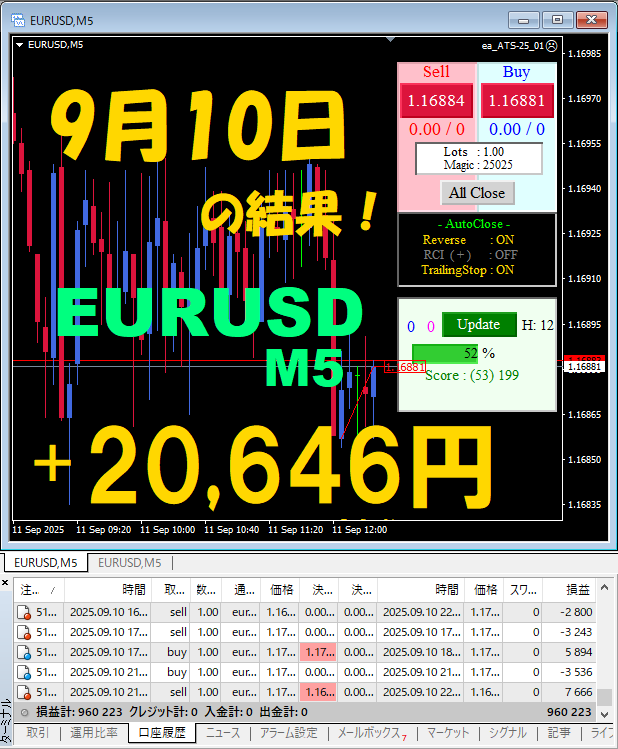Click the first 時間 open-time column header

(108, 590)
